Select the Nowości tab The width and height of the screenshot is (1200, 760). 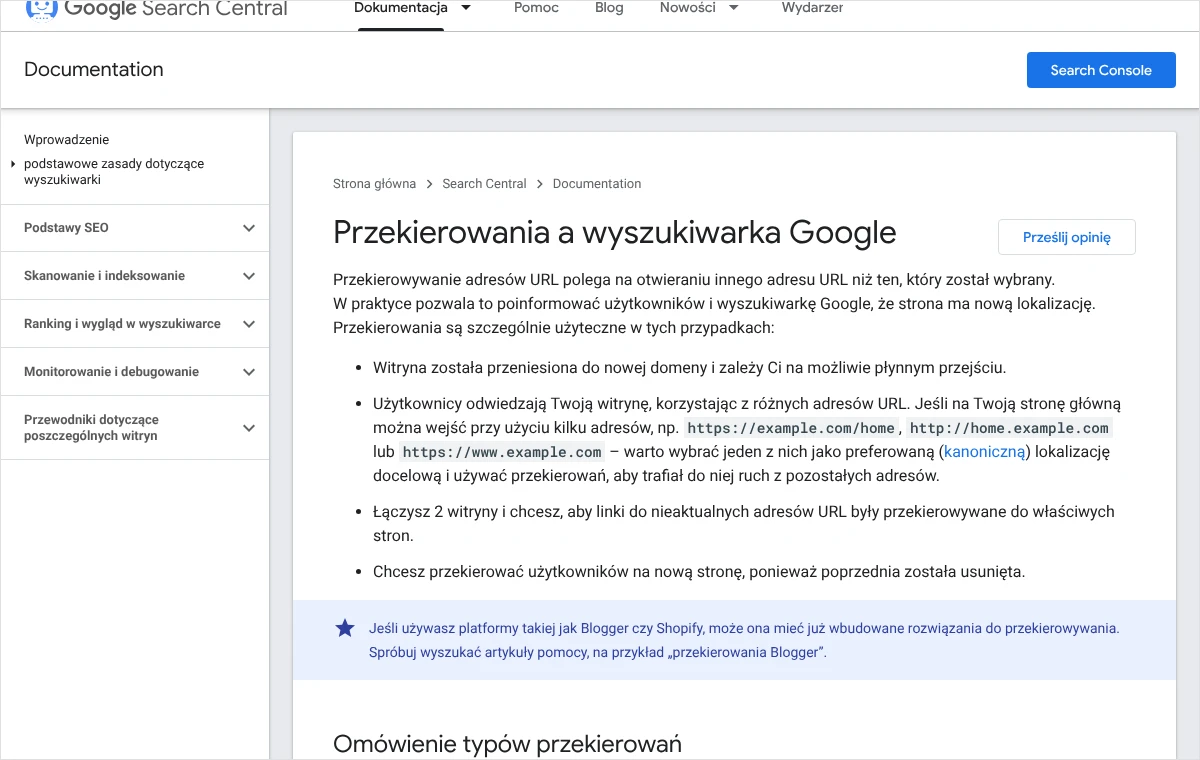[x=687, y=8]
